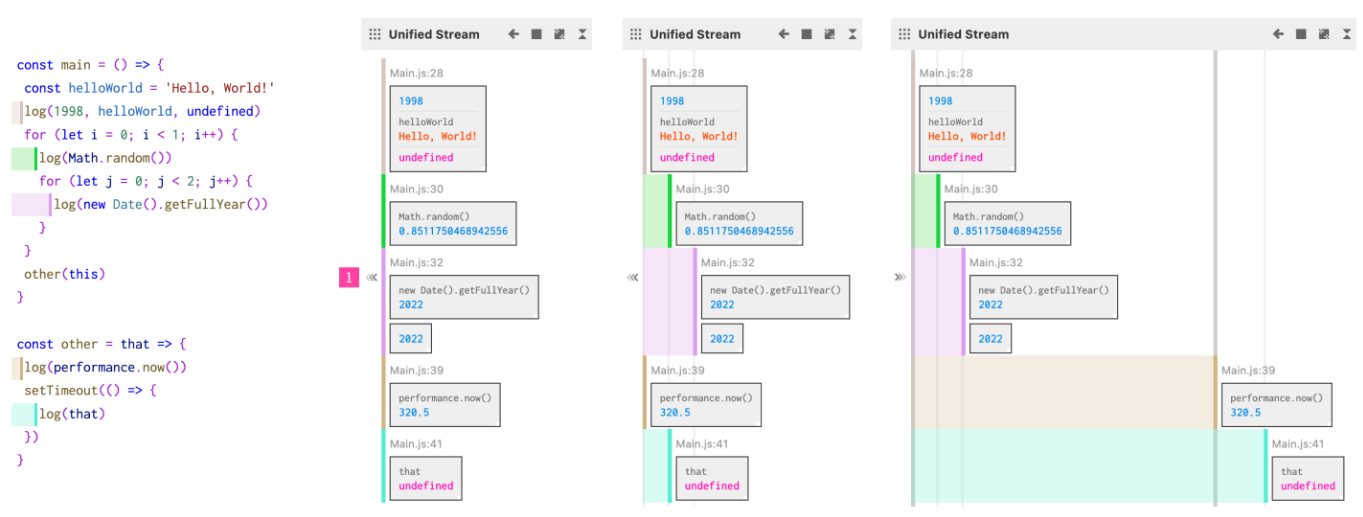Image resolution: width=1363 pixels, height=517 pixels.
Task: Collapse indentation using the middle panel's left double chevron
Action: [x=632, y=278]
